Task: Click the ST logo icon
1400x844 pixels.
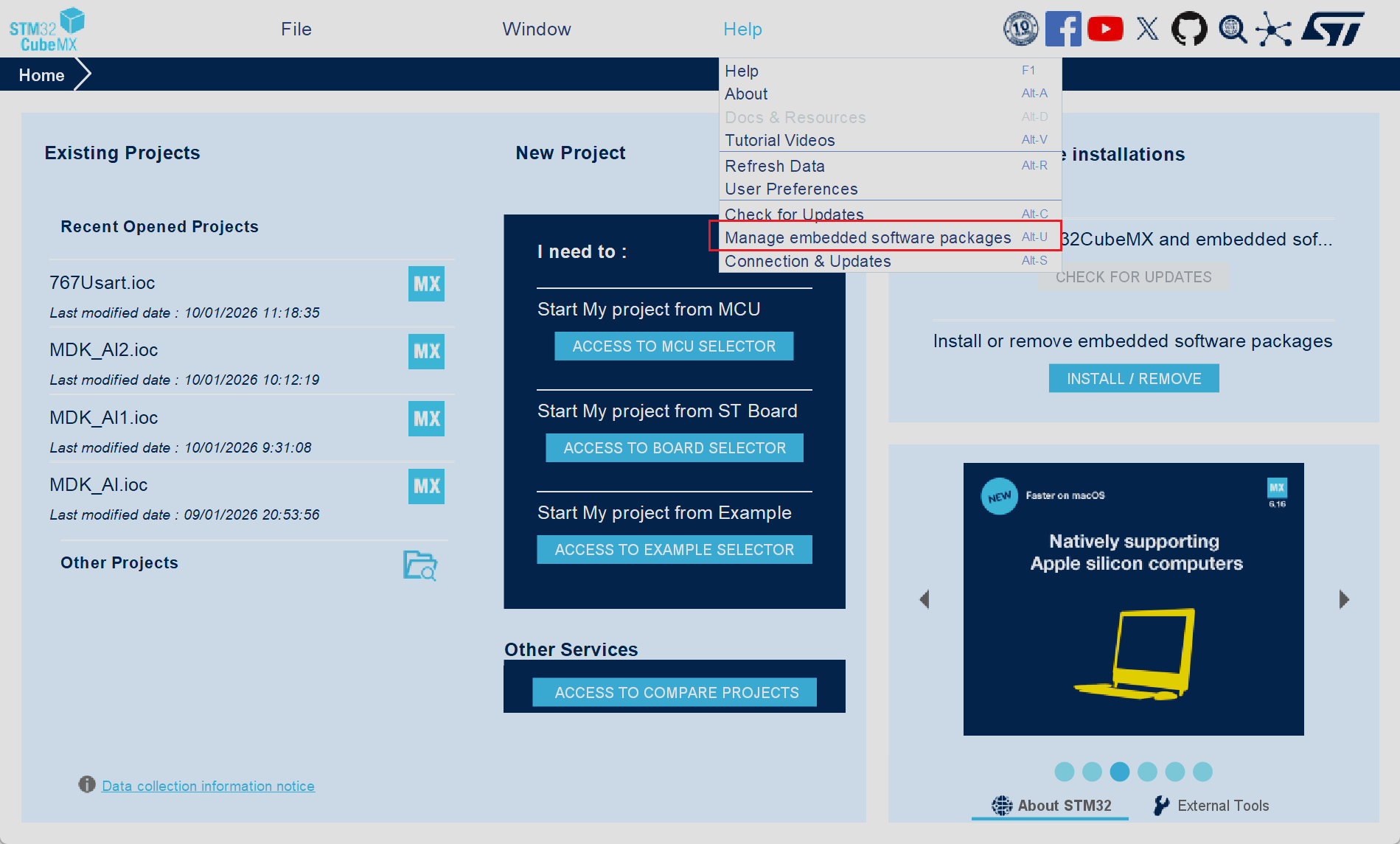Action: pyautogui.click(x=1333, y=29)
